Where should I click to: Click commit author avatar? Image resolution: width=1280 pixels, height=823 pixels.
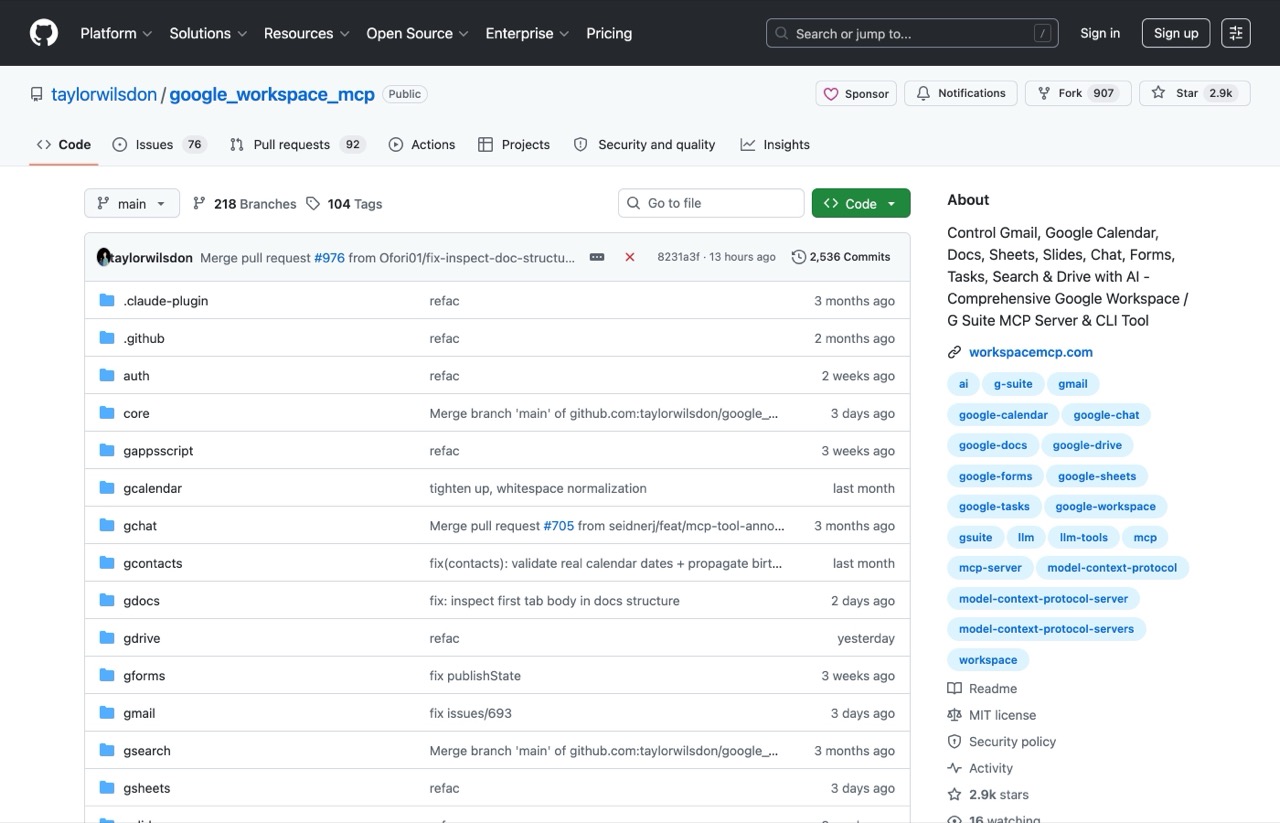point(104,257)
